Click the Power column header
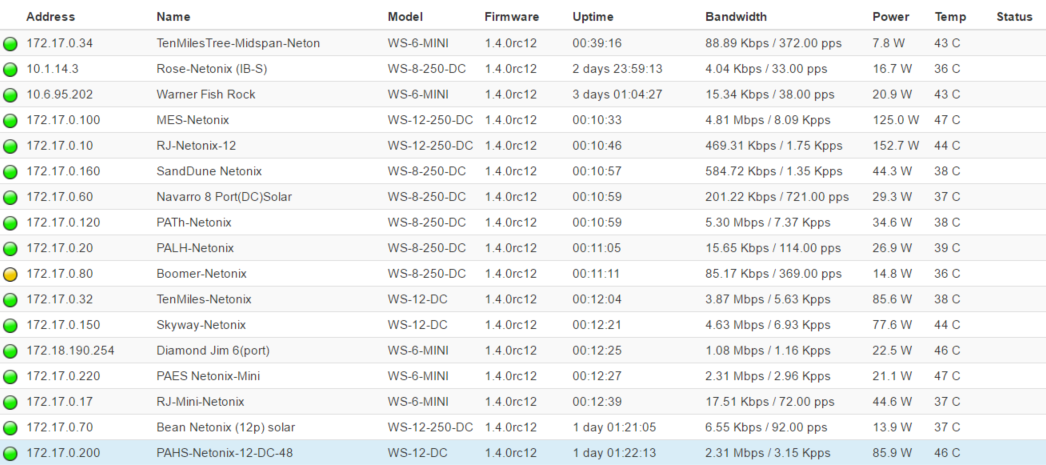The width and height of the screenshot is (1046, 465). (x=890, y=17)
